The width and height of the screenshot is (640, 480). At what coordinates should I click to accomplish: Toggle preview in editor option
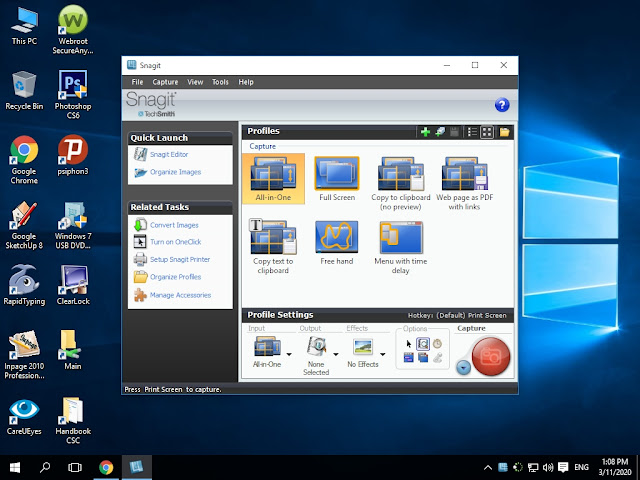pyautogui.click(x=423, y=344)
